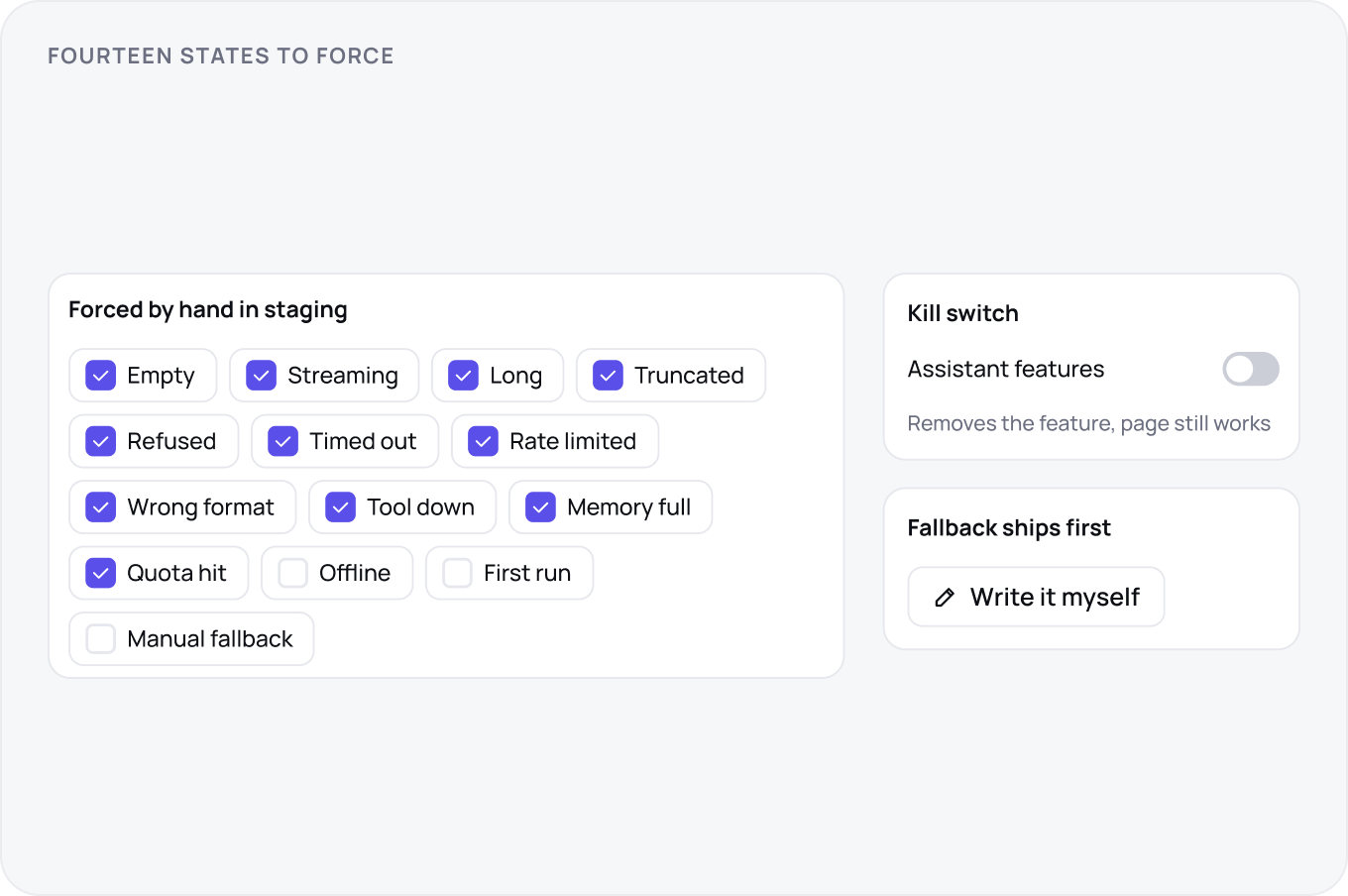The width and height of the screenshot is (1348, 896).
Task: Uncheck the Refused checkbox
Action: pyautogui.click(x=101, y=441)
